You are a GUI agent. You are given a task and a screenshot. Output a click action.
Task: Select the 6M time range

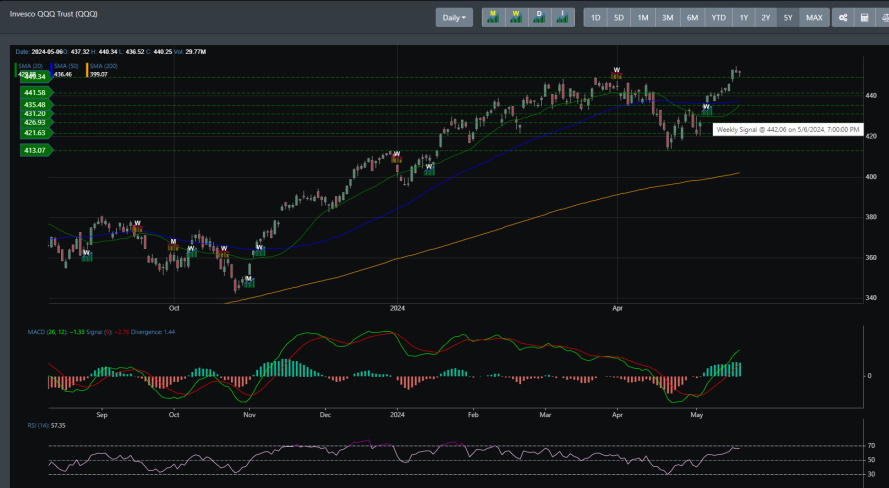pyautogui.click(x=692, y=18)
